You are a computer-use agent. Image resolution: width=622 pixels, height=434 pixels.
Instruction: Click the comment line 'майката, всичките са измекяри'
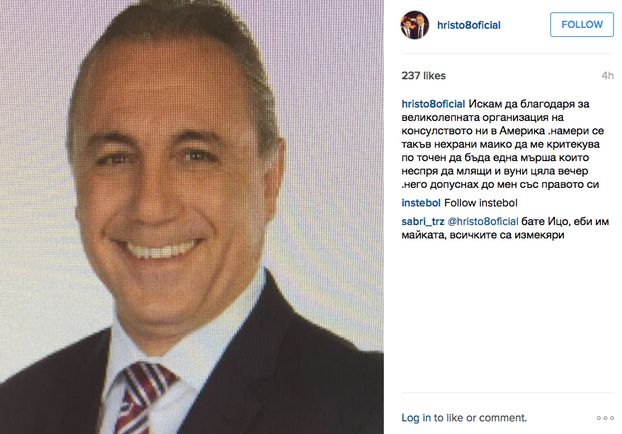pos(483,235)
